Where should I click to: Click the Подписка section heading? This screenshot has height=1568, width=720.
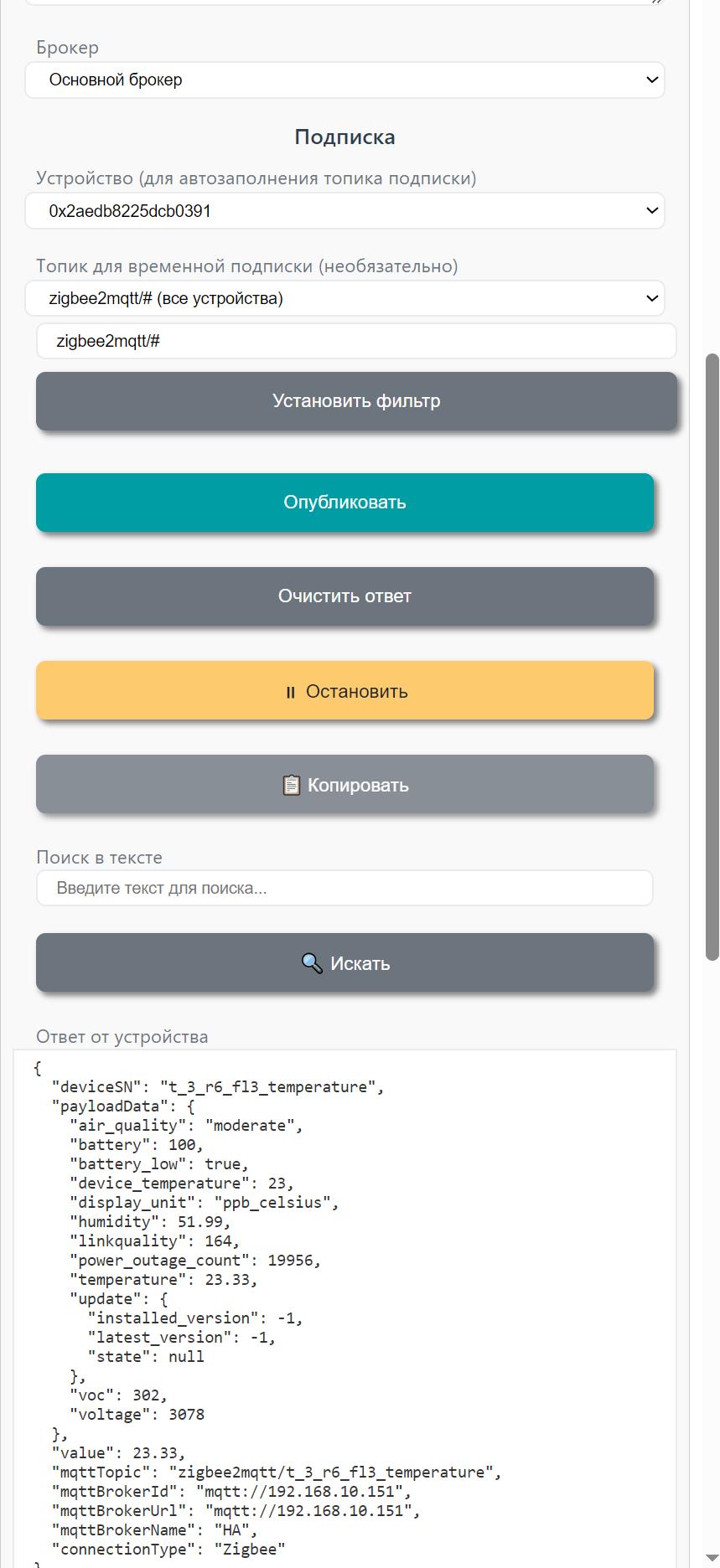click(x=344, y=137)
